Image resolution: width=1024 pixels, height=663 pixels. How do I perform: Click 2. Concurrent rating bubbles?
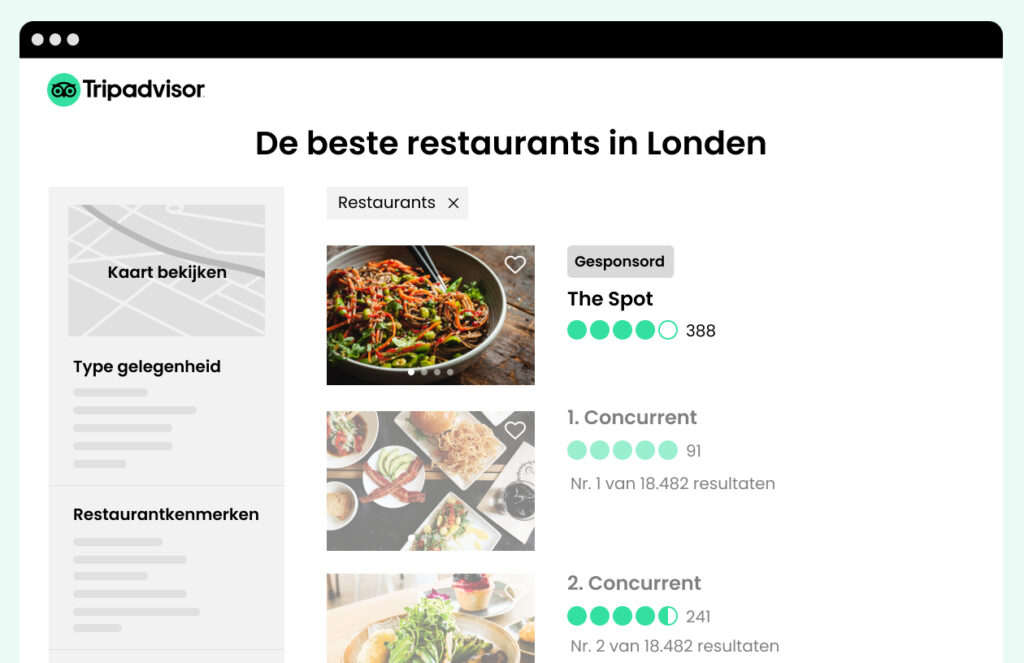click(622, 615)
